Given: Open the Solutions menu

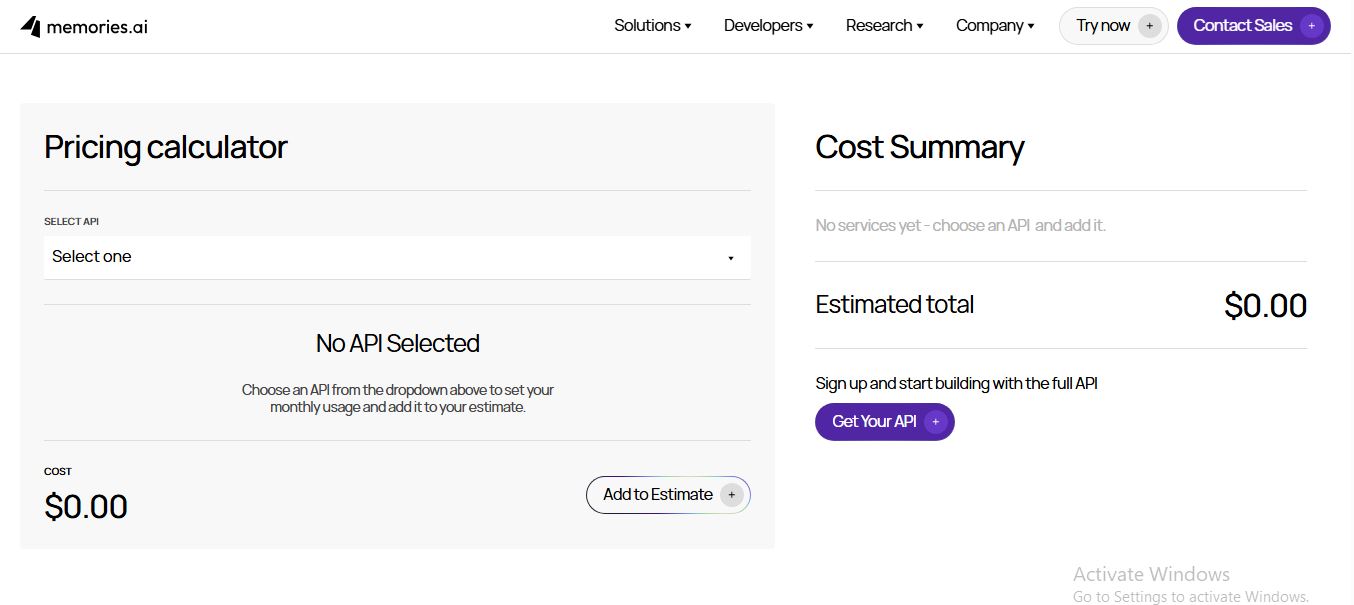Looking at the screenshot, I should 653,26.
